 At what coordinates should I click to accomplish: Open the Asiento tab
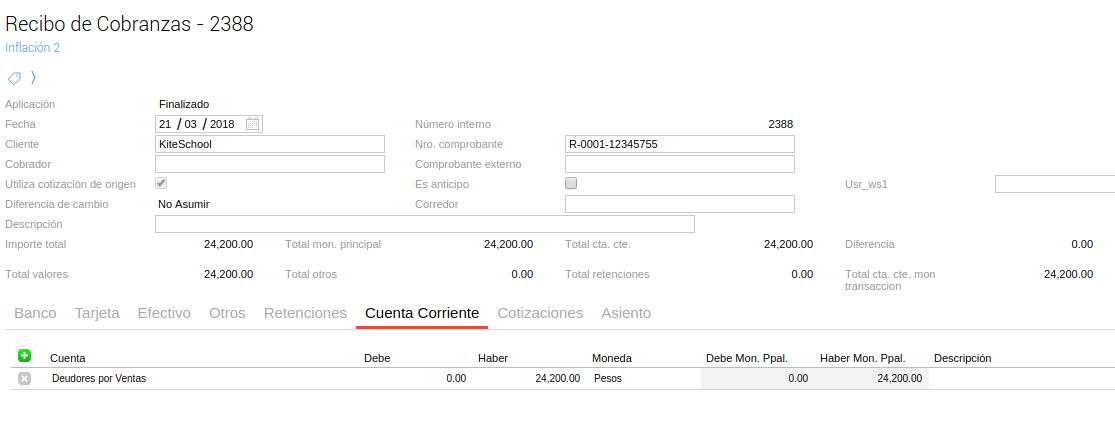point(626,313)
